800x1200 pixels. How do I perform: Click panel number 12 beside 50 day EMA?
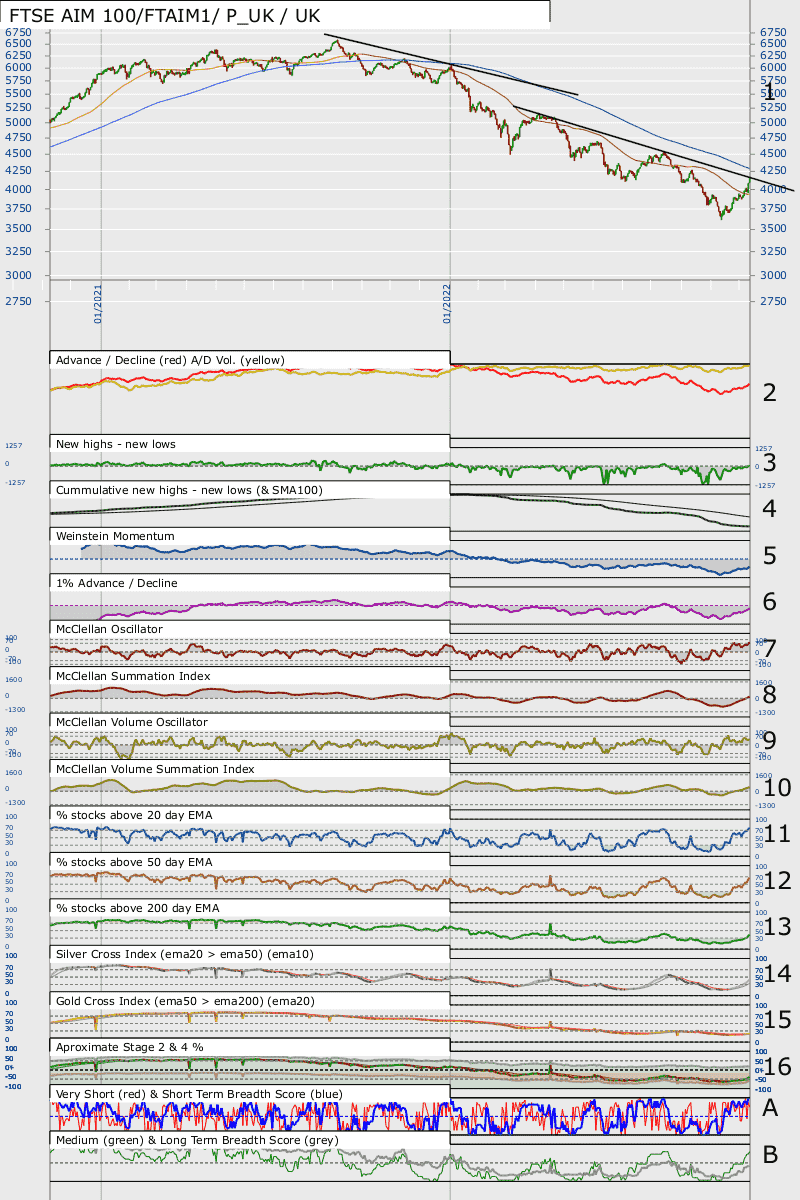coord(777,881)
